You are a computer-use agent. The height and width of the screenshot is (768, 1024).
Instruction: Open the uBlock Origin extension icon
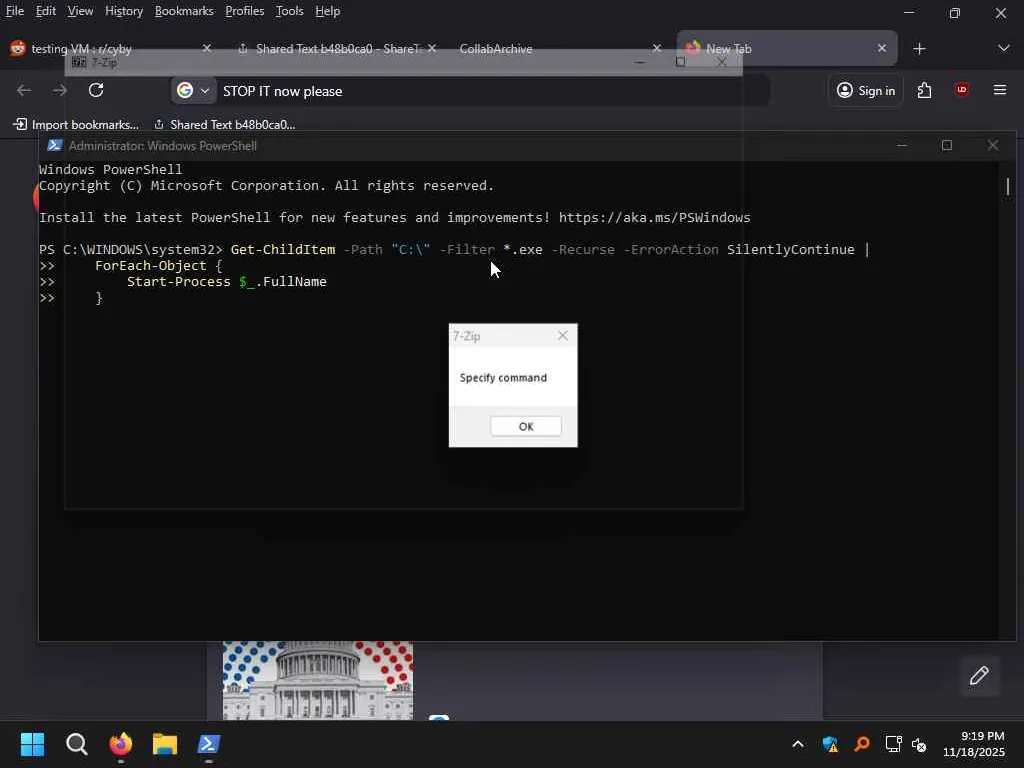pyautogui.click(x=961, y=90)
